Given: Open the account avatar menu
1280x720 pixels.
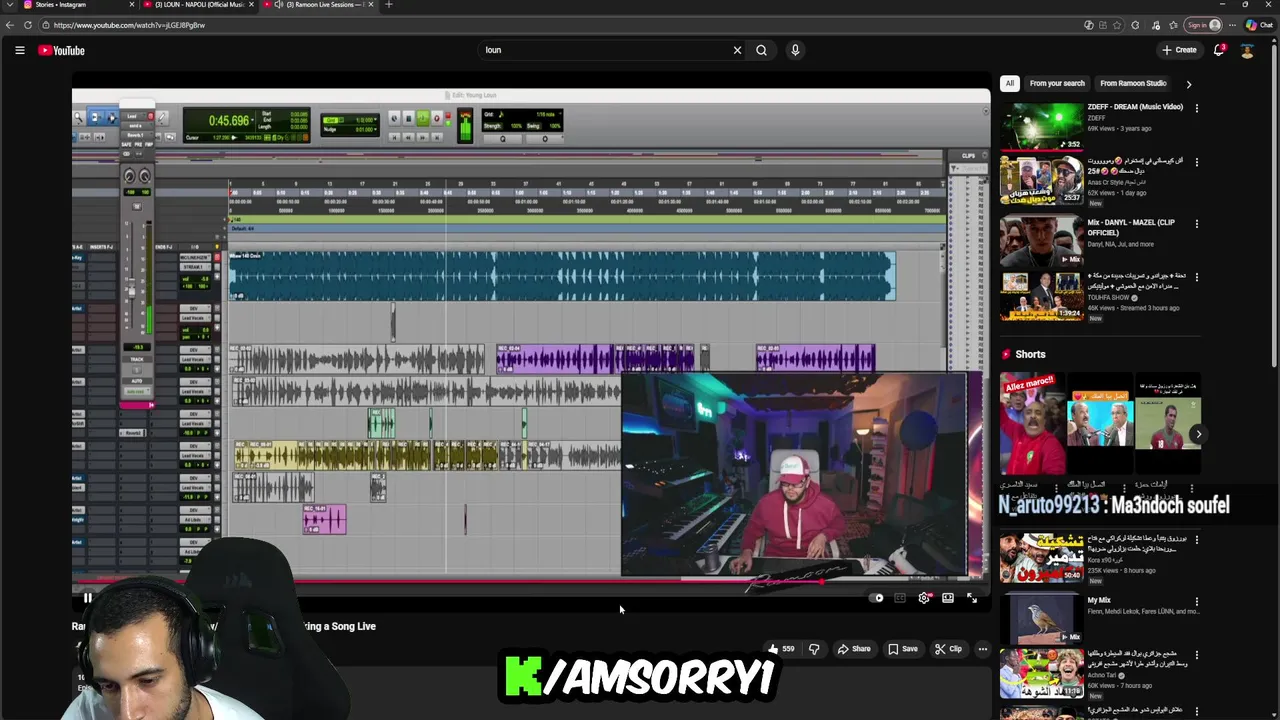Looking at the screenshot, I should point(1247,50).
